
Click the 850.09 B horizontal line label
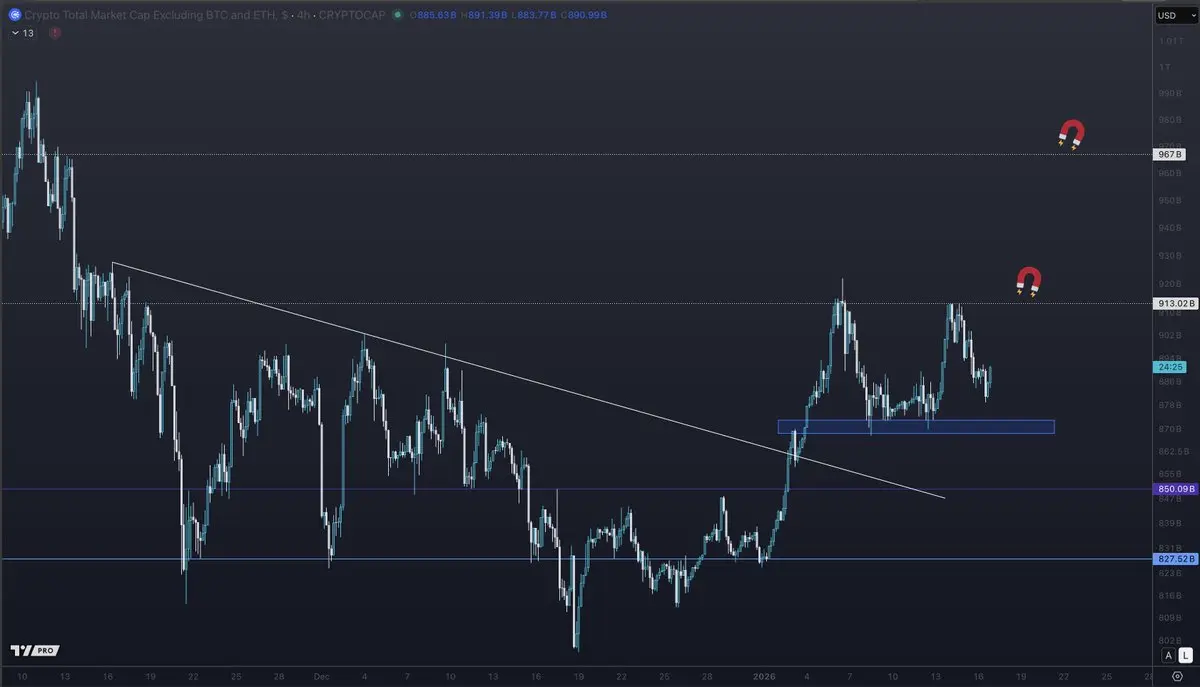click(x=1170, y=489)
